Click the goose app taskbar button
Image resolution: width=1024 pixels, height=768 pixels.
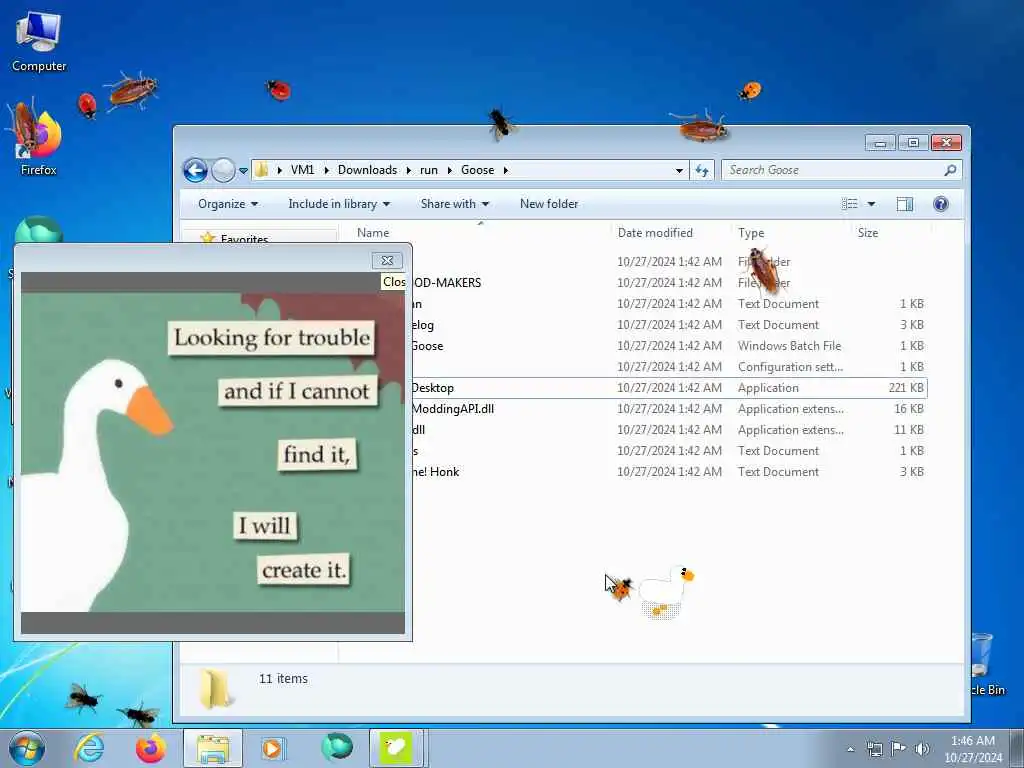[x=397, y=748]
